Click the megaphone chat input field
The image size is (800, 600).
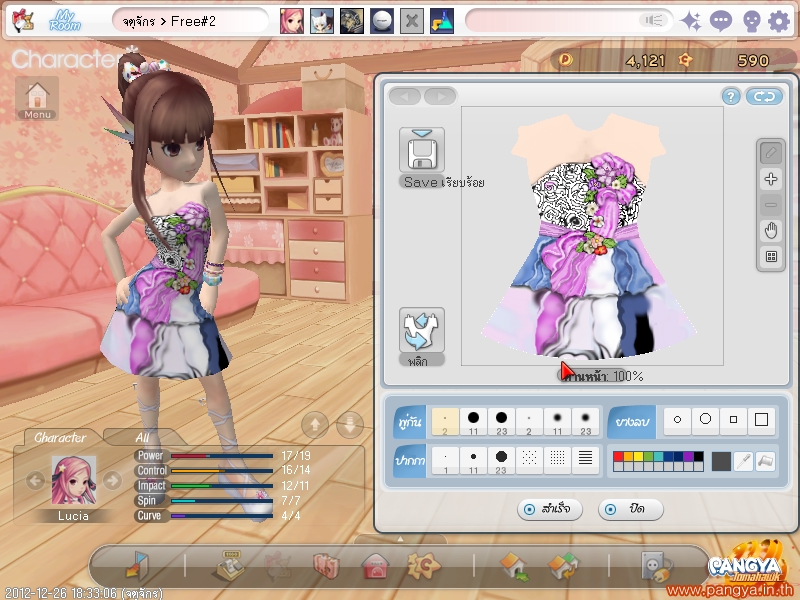(568, 21)
